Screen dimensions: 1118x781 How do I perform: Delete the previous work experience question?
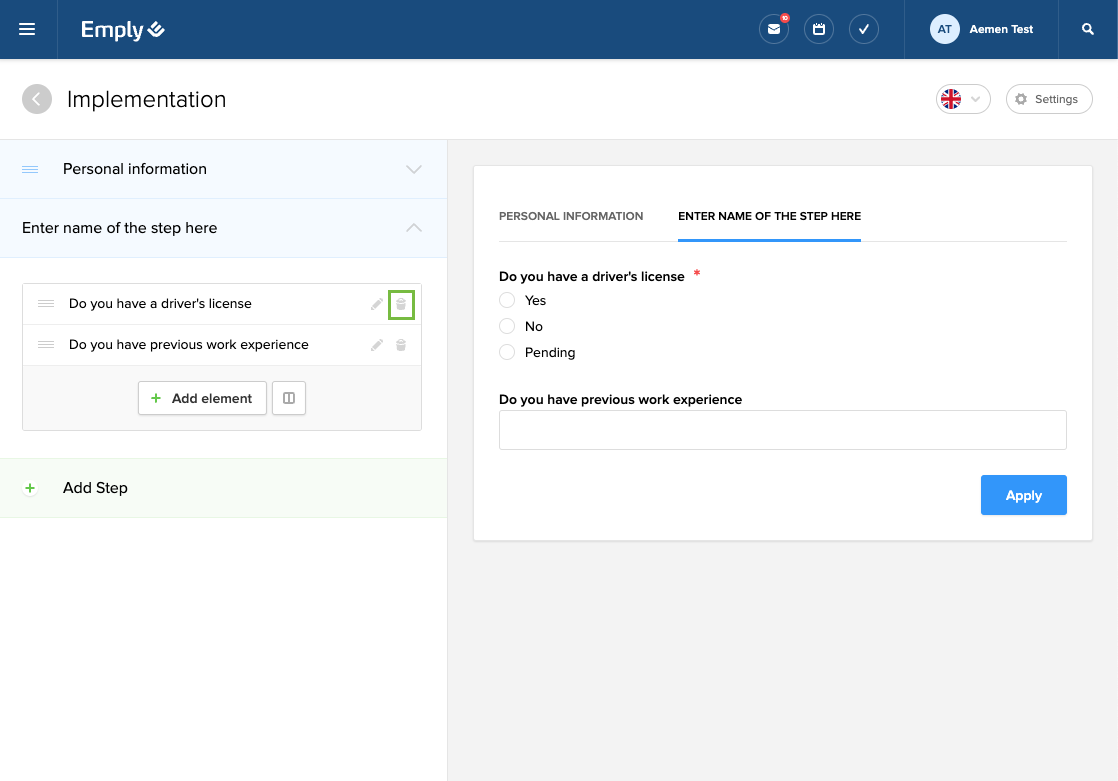(x=401, y=345)
